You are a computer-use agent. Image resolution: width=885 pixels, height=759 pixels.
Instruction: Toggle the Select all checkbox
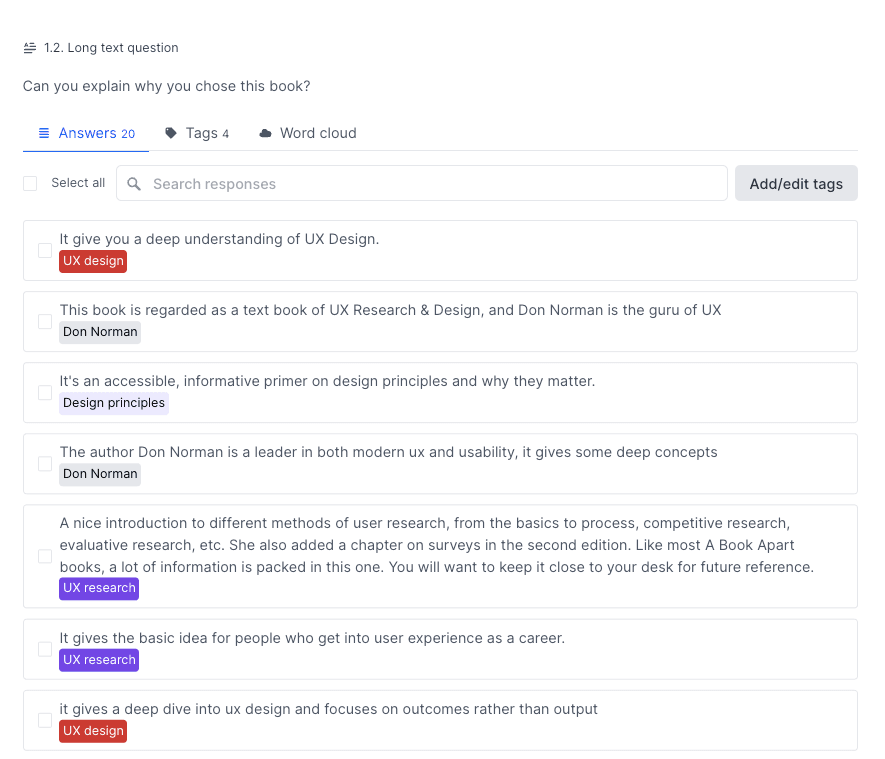(x=29, y=183)
